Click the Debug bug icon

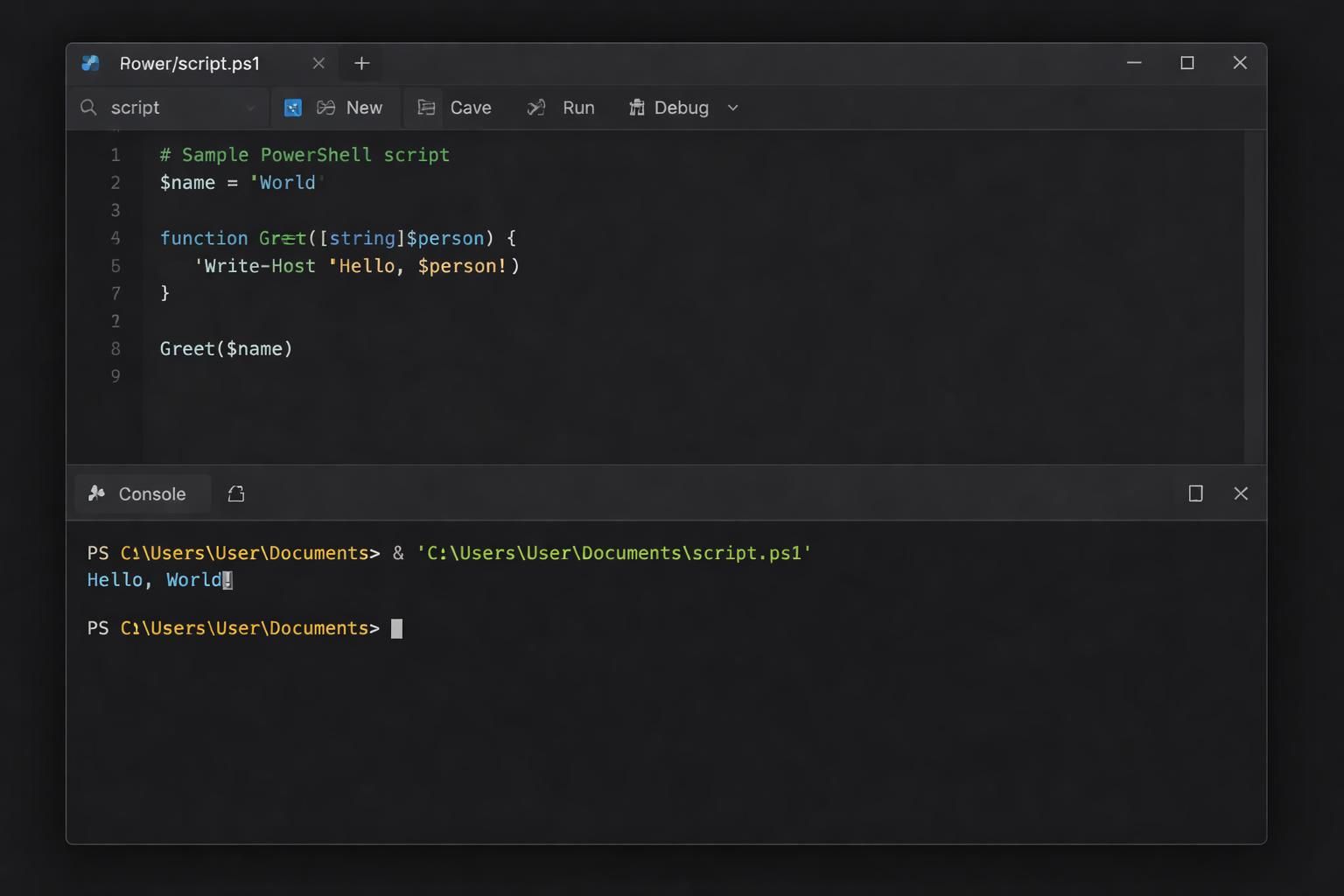(x=637, y=108)
